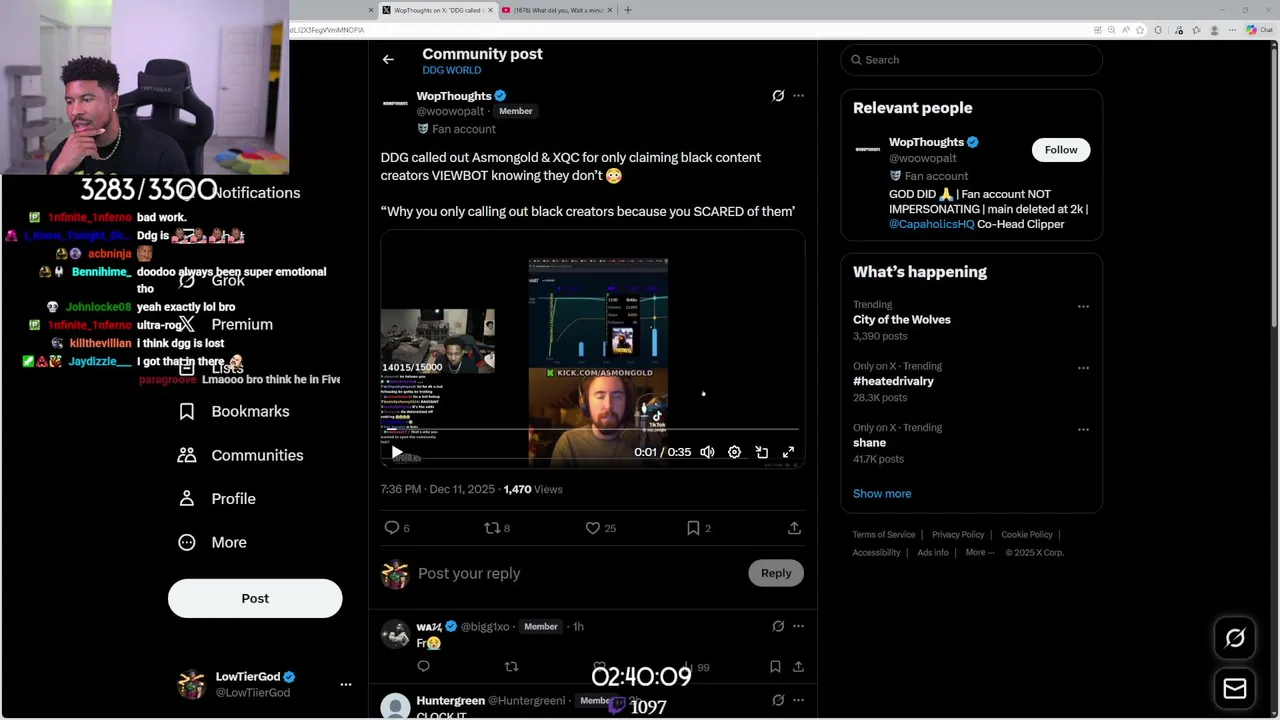
Task: Repost the @bigg1xo comment
Action: tap(511, 666)
